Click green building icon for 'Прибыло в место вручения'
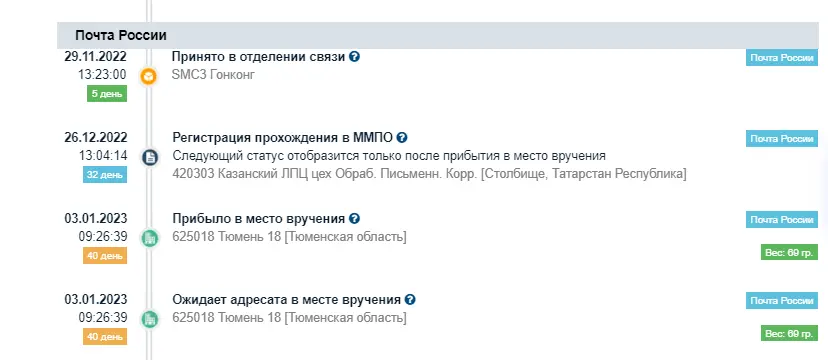Image resolution: width=828 pixels, height=360 pixels. tap(149, 238)
